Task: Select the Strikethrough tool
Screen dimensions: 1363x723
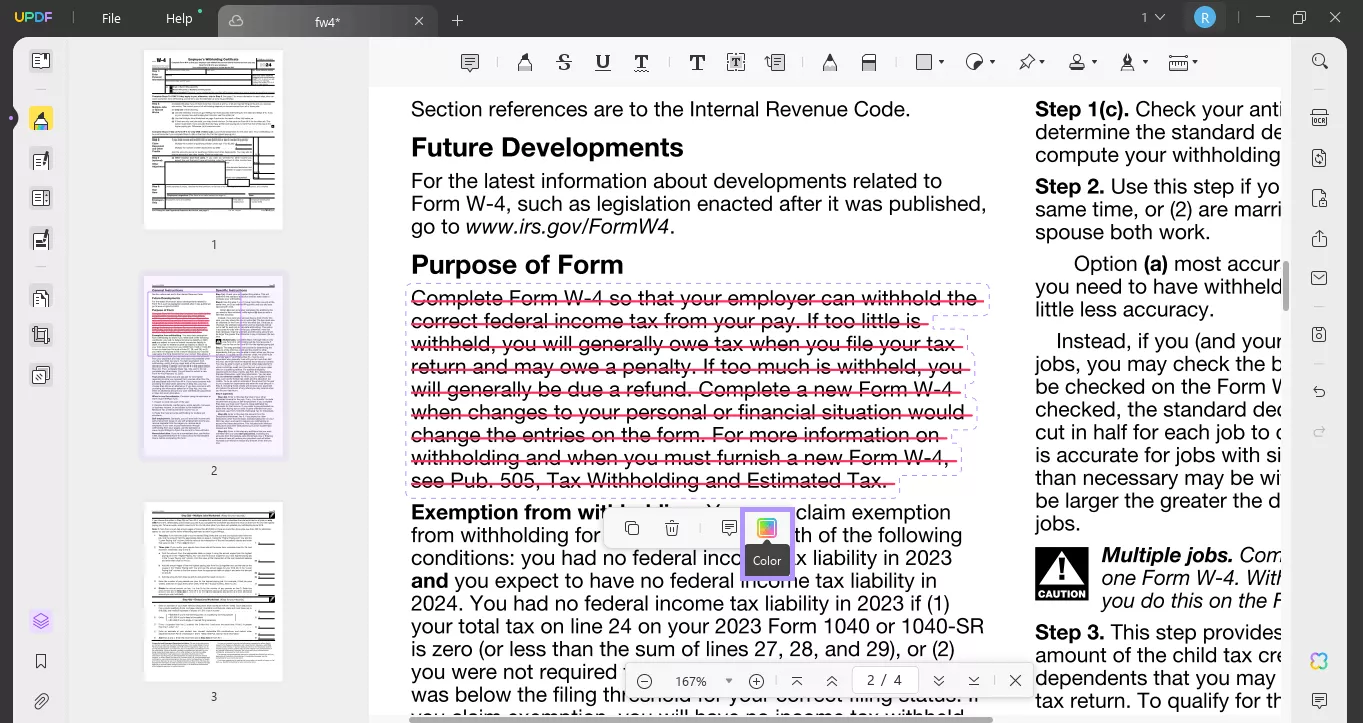Action: tap(564, 62)
